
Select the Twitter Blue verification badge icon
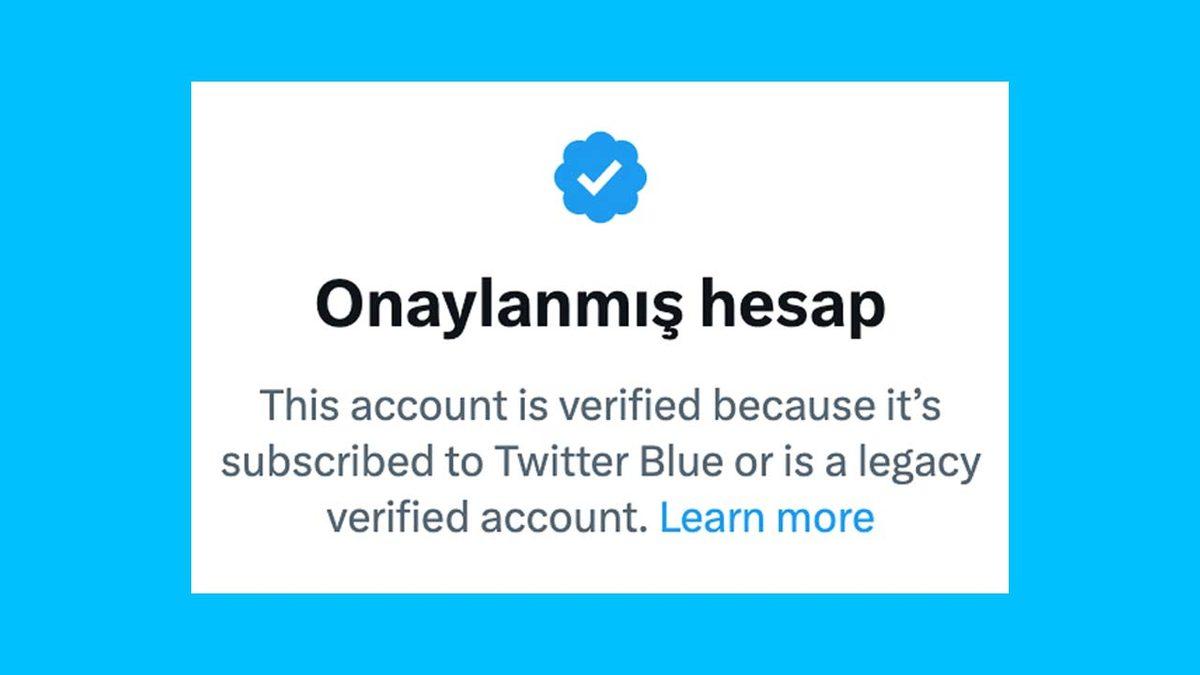(600, 180)
